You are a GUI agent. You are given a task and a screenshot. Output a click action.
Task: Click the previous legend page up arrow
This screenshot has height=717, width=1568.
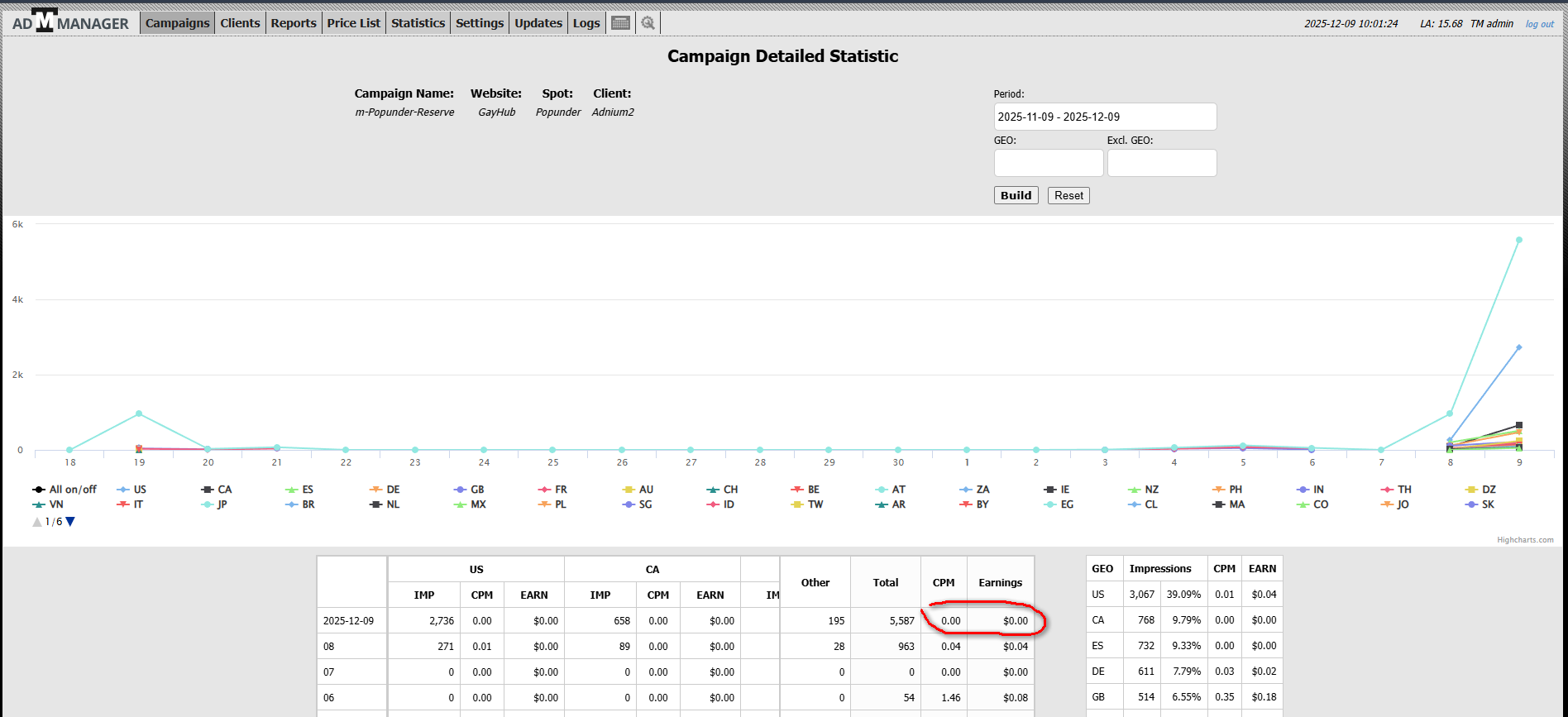point(37,522)
